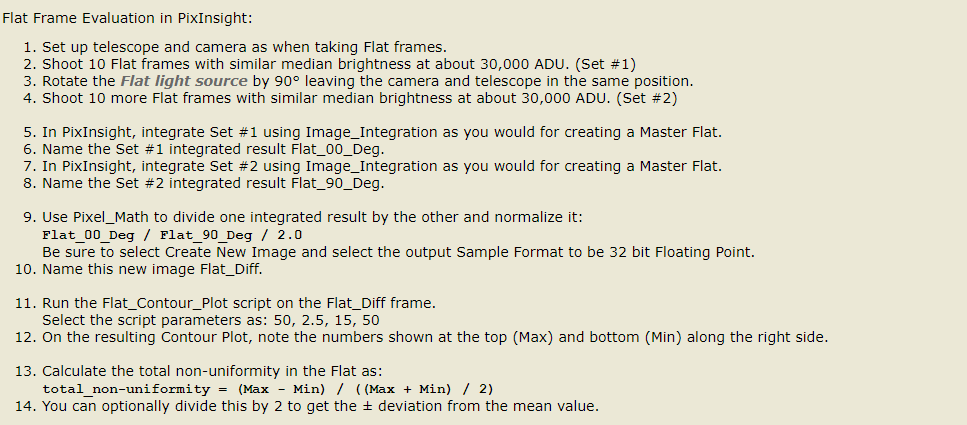Click the script parameters "50, 2.5, 15, 50"
Viewport: 967px width, 425px height.
pos(341,321)
